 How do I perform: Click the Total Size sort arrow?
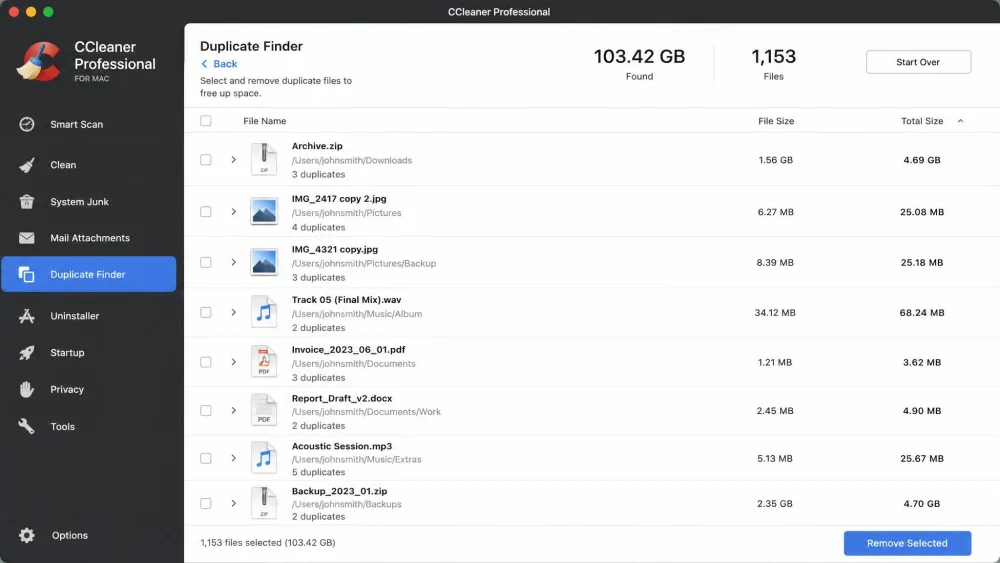(x=960, y=121)
